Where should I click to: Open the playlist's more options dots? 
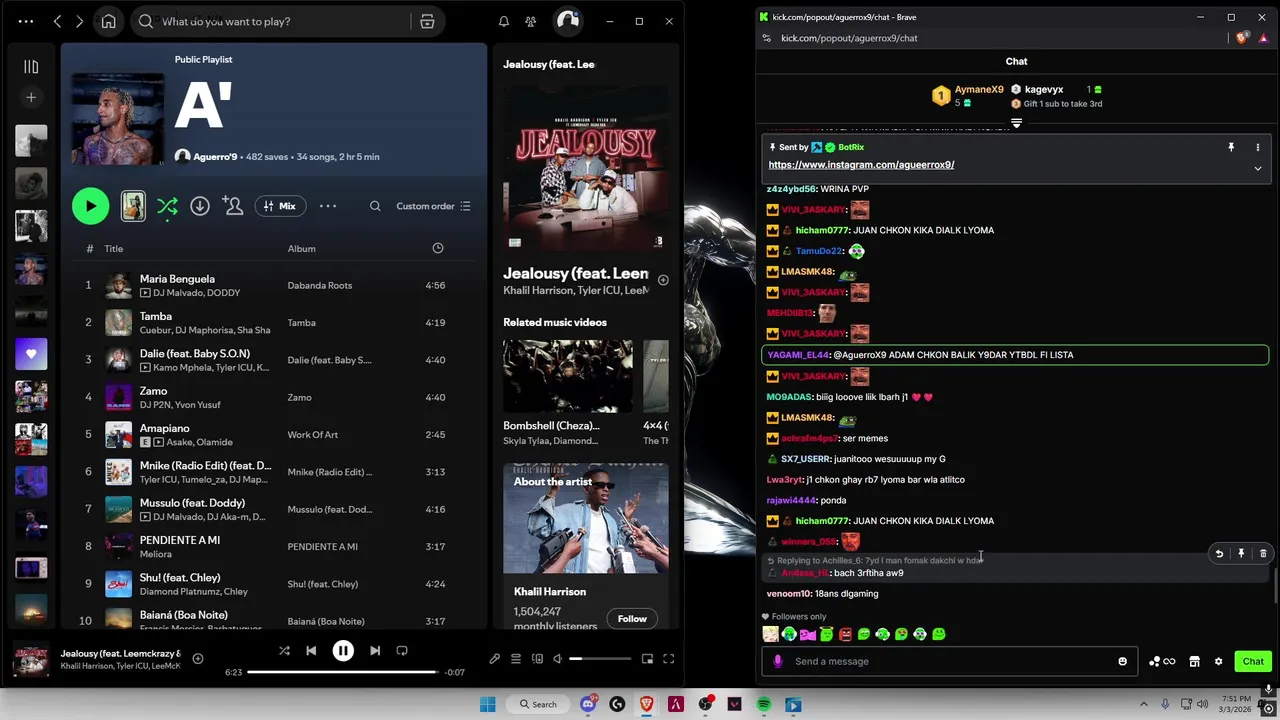click(x=328, y=206)
